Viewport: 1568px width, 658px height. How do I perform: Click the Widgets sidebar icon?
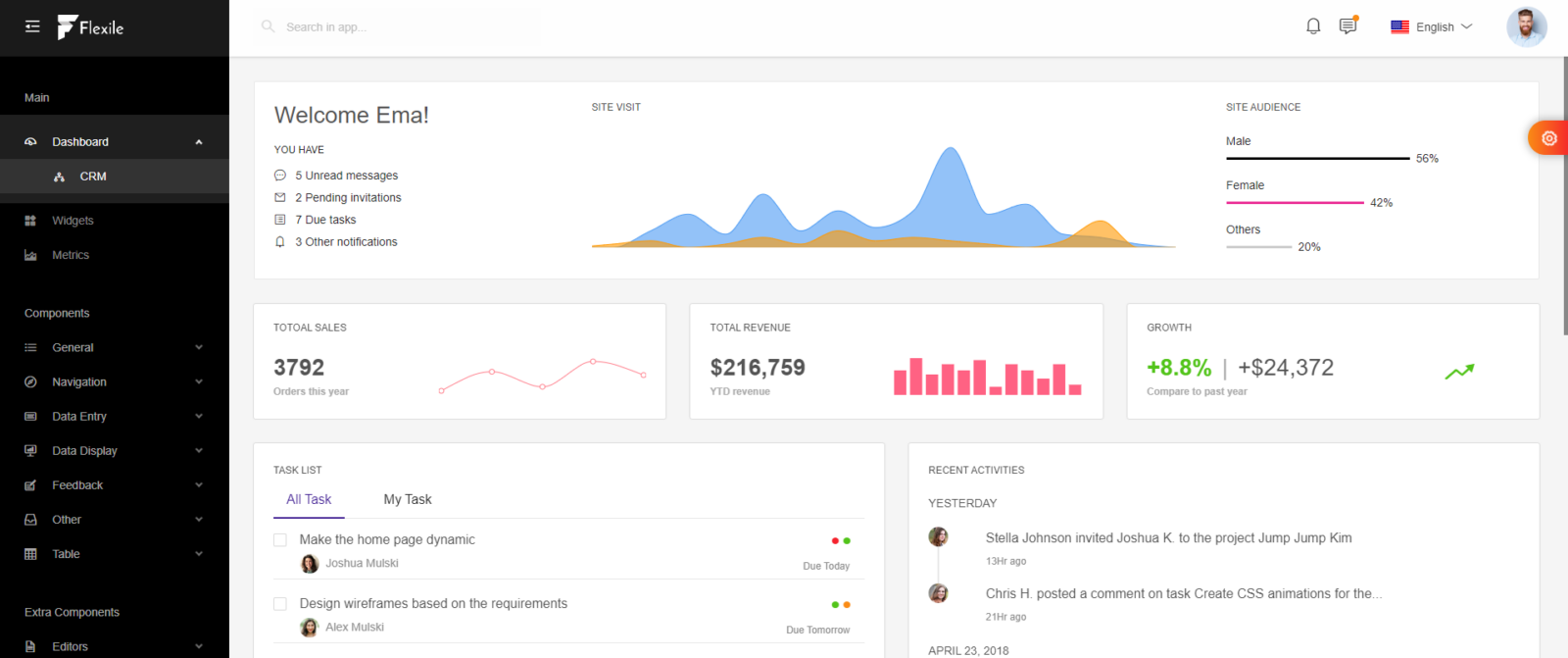click(x=30, y=221)
